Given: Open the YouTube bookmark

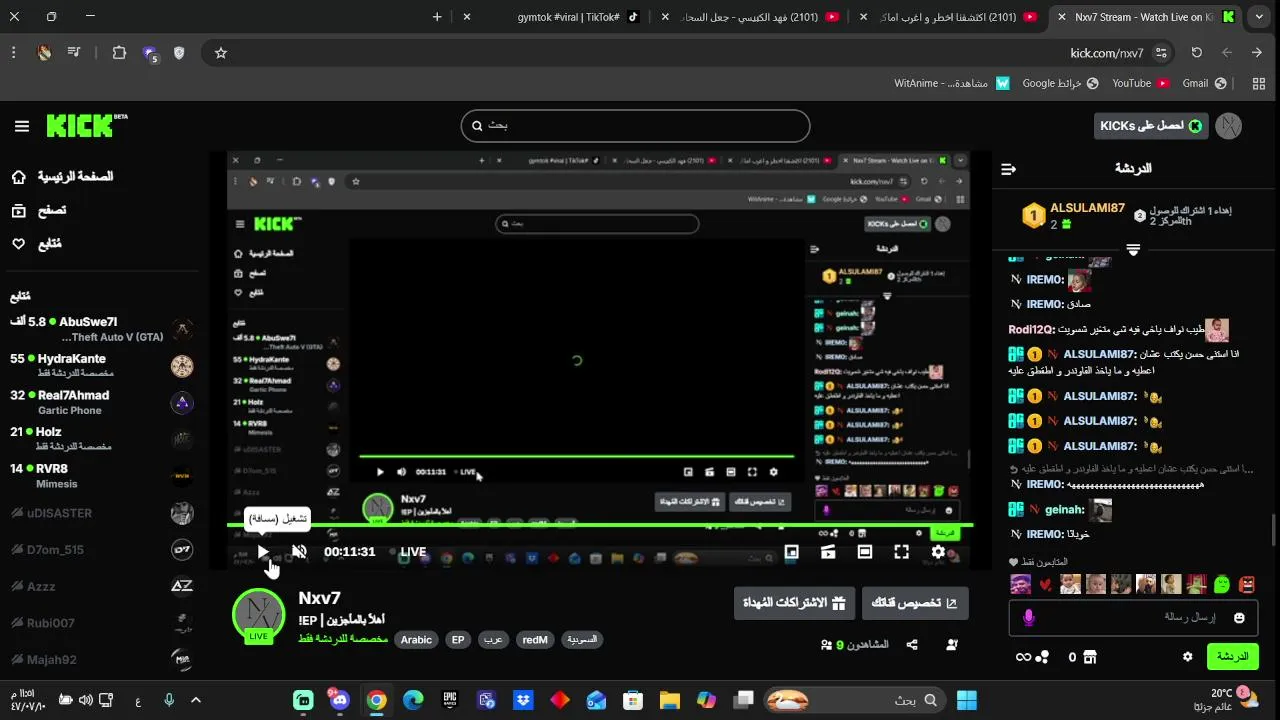Looking at the screenshot, I should pyautogui.click(x=1140, y=83).
